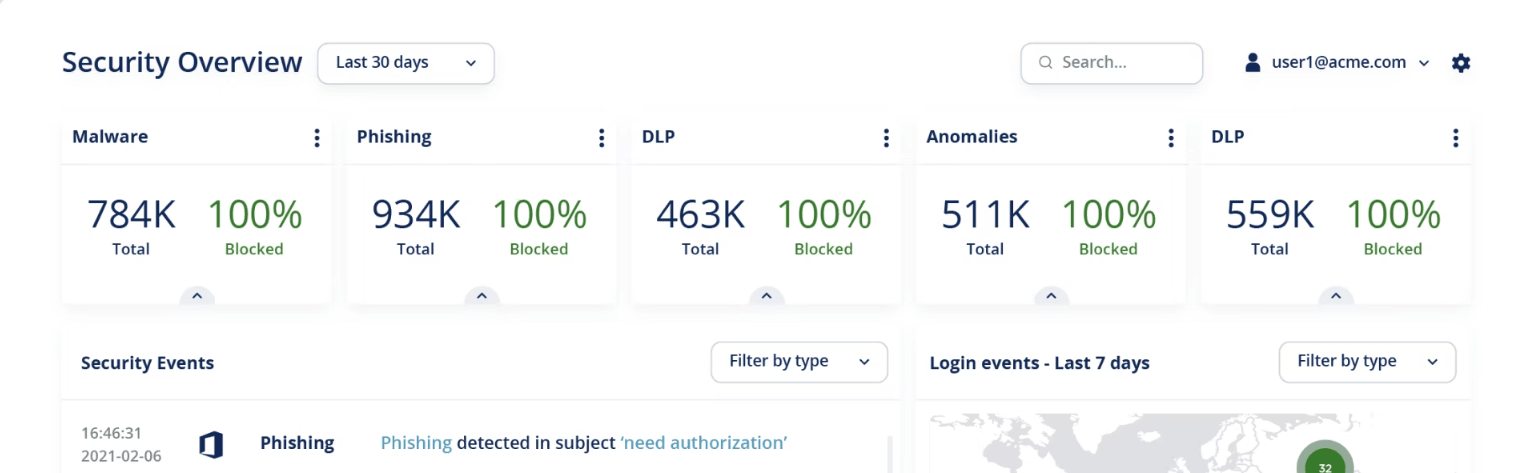Collapse the Phishing card with its chevron
The height and width of the screenshot is (473, 1517).
(x=481, y=296)
